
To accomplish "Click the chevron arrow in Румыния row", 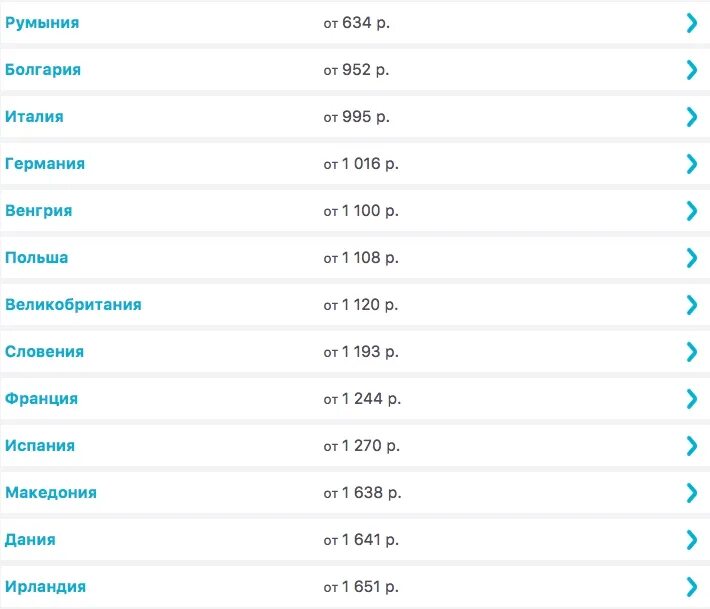I will click(x=691, y=23).
